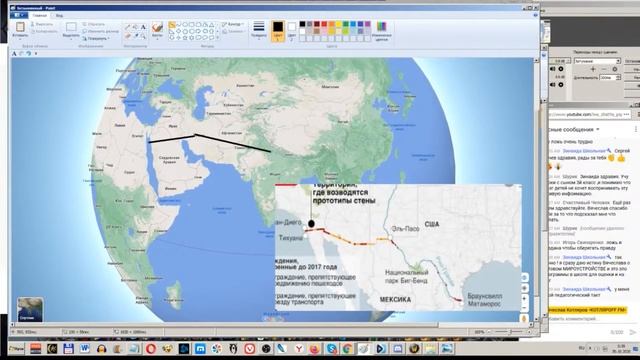The width and height of the screenshot is (640, 360).
Task: Open the OBS scene transition combo box
Action: tap(598, 61)
